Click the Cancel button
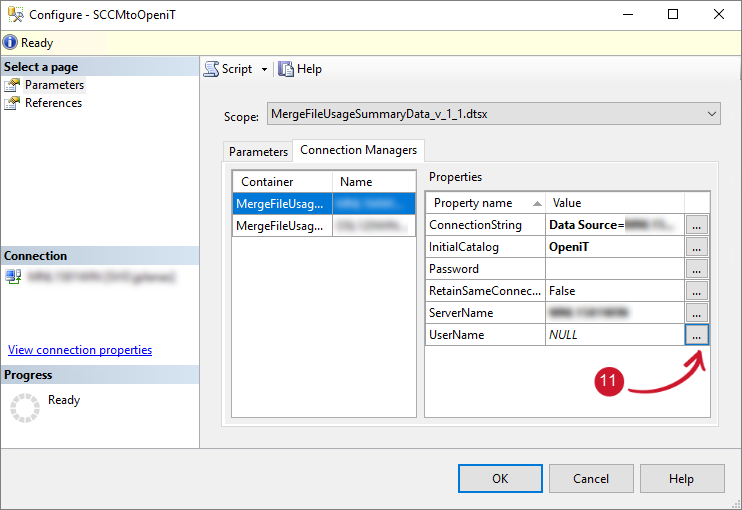Screen dimensions: 742x510 [591, 479]
